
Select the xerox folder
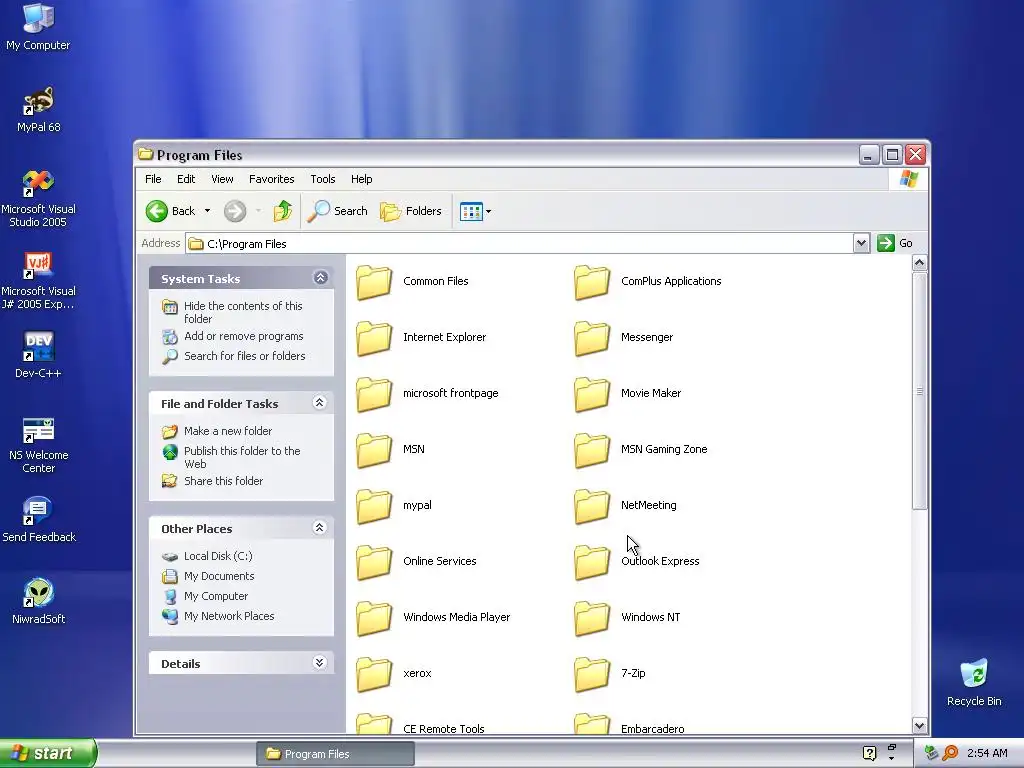394,674
